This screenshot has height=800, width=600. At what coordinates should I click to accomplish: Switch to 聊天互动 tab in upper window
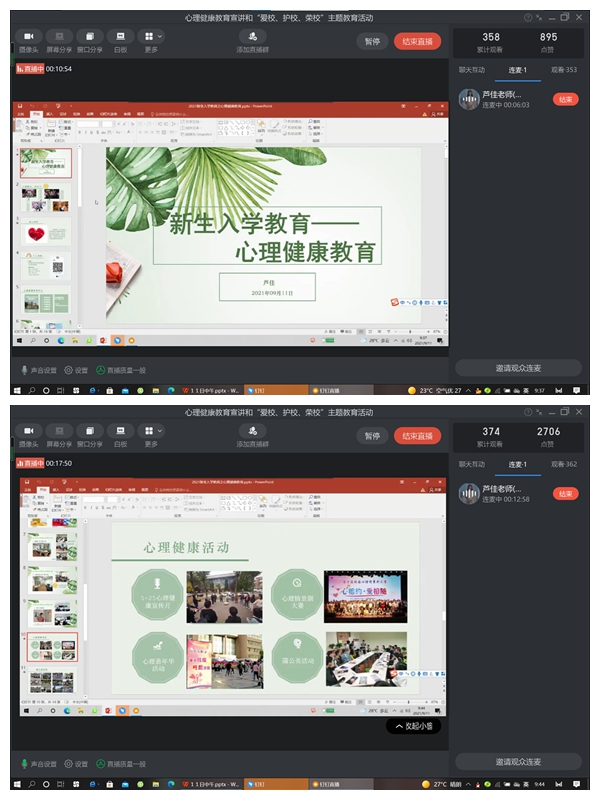click(471, 70)
